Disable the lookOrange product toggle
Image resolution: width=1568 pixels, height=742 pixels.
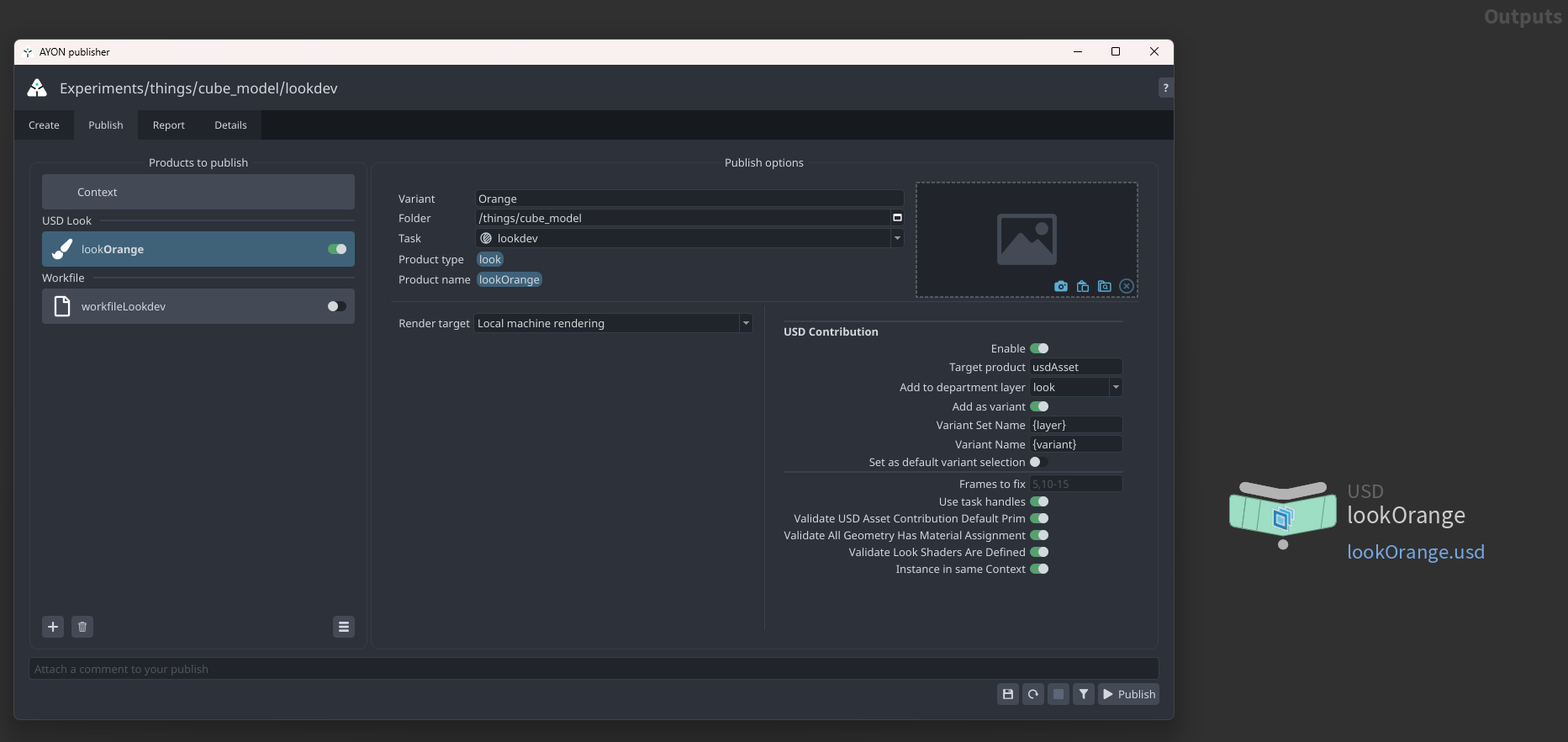coord(337,249)
